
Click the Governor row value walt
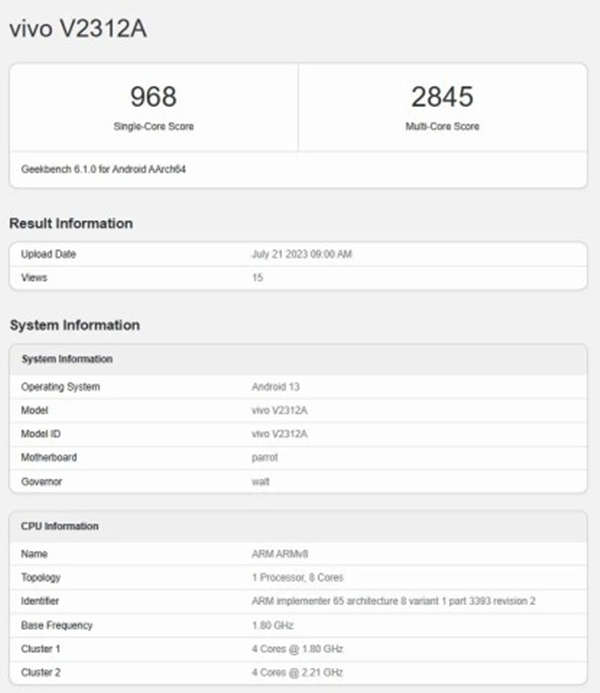click(260, 482)
